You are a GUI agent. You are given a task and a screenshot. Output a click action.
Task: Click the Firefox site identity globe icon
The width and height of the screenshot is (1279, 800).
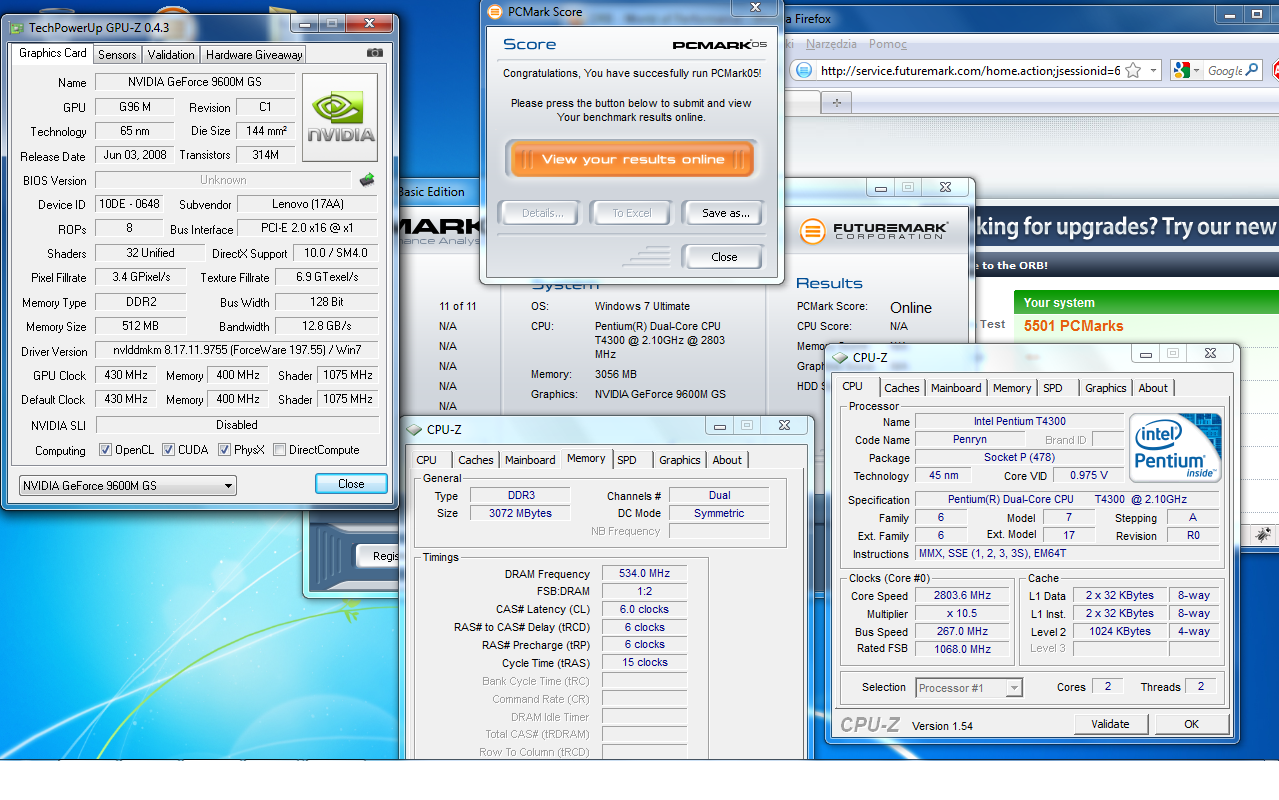tap(803, 70)
